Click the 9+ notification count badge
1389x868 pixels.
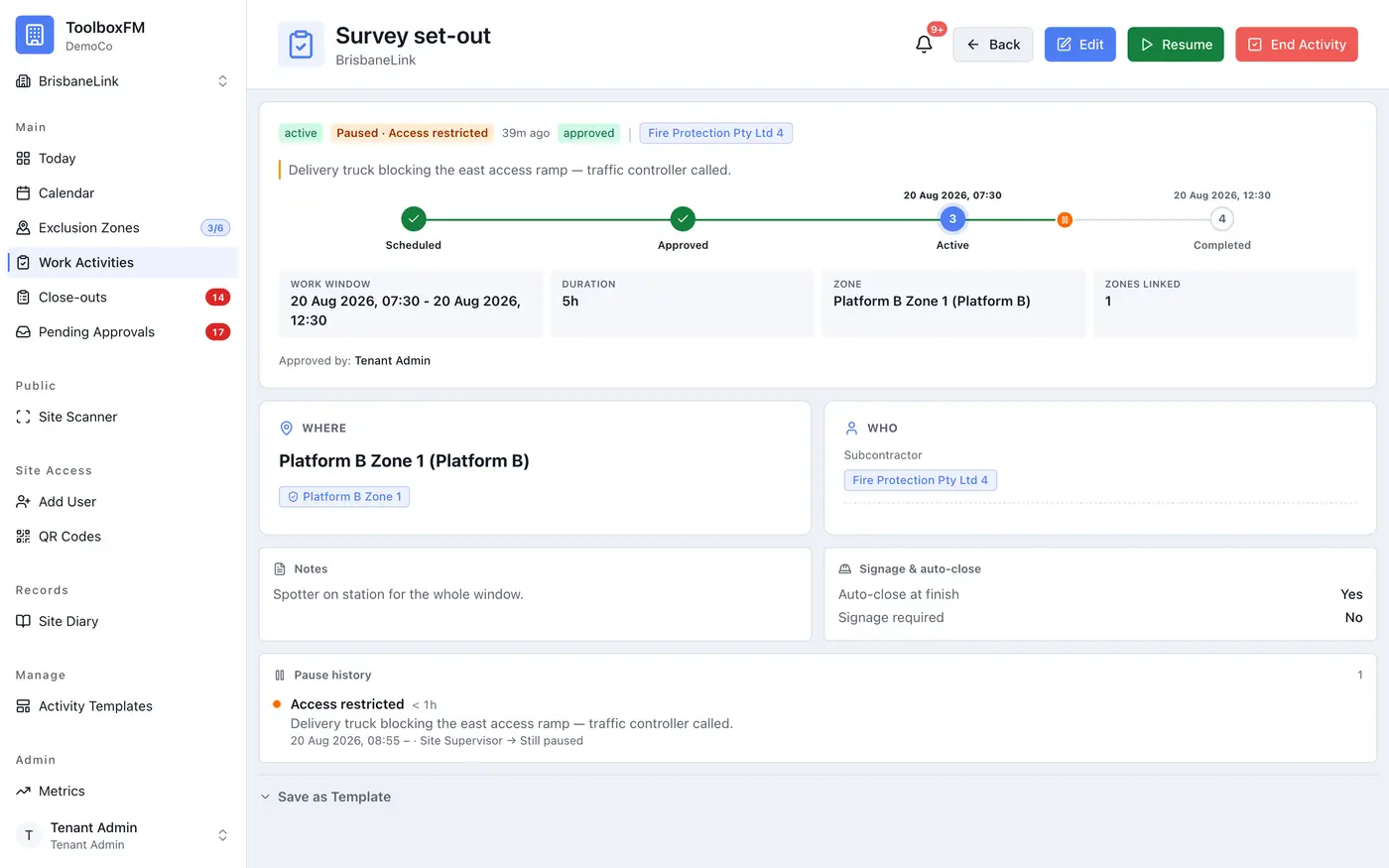coord(937,29)
